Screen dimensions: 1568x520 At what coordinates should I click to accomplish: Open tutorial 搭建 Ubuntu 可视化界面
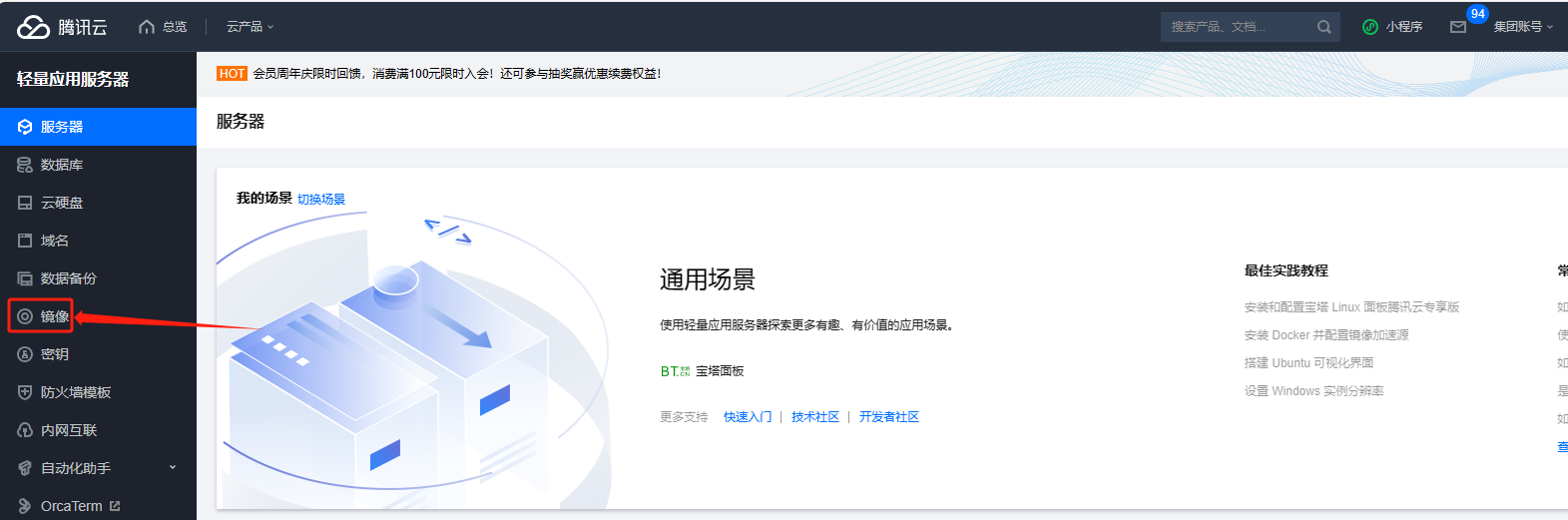coord(1308,363)
